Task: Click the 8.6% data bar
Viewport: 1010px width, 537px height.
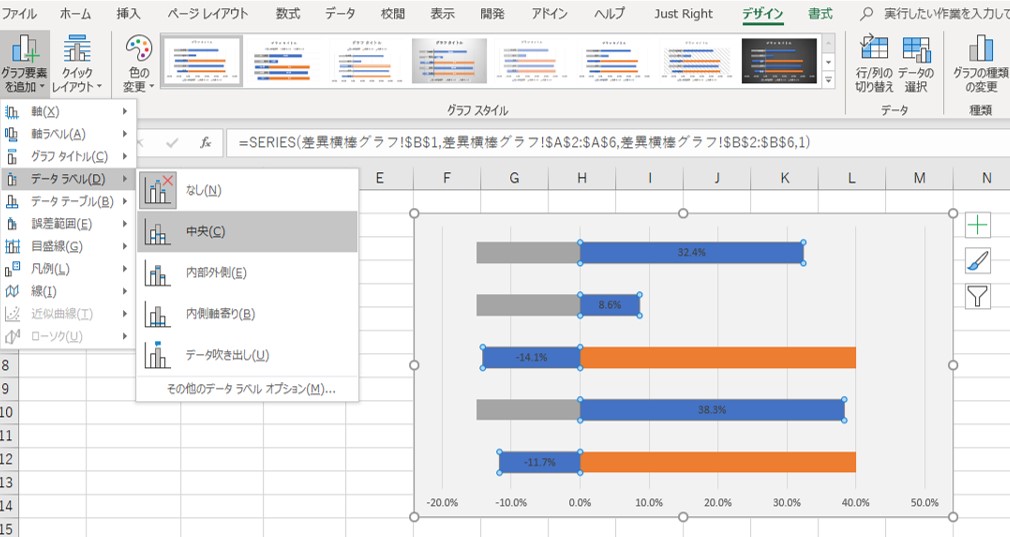Action: click(610, 305)
